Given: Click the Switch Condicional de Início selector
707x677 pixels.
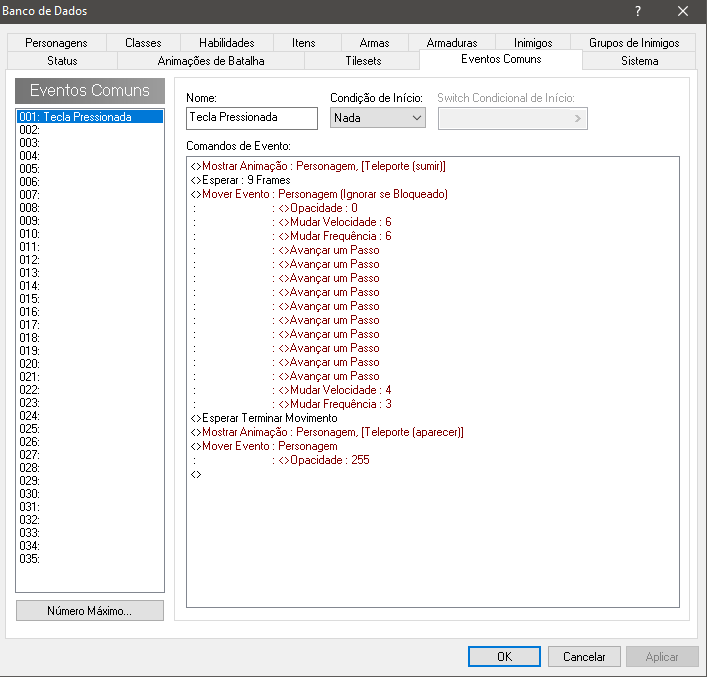Looking at the screenshot, I should pyautogui.click(x=513, y=119).
